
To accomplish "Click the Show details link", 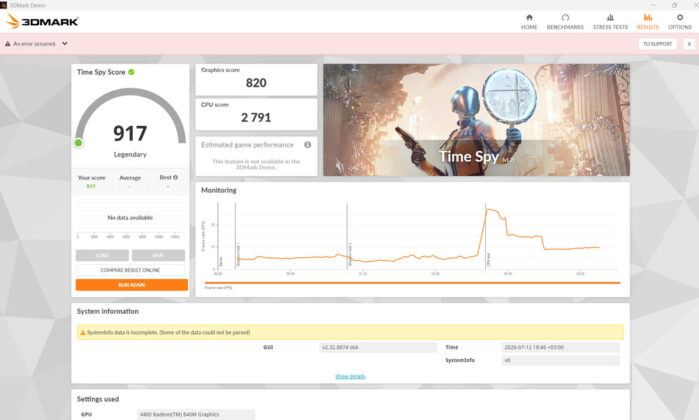I will [x=350, y=376].
